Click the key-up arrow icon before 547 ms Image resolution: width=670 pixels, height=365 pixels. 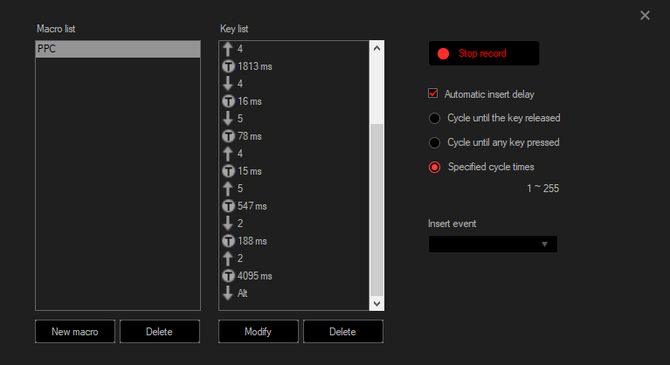[x=228, y=188]
